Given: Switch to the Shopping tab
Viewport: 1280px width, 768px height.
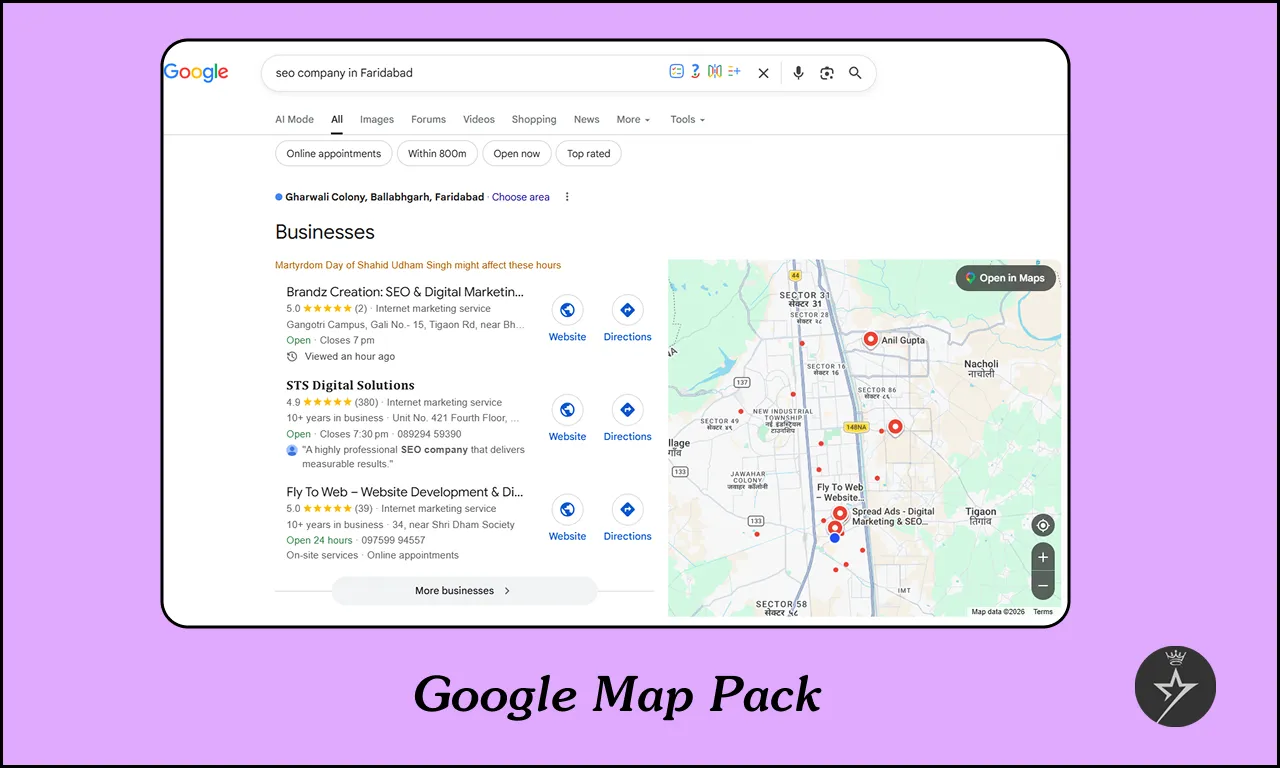Looking at the screenshot, I should click(x=534, y=119).
